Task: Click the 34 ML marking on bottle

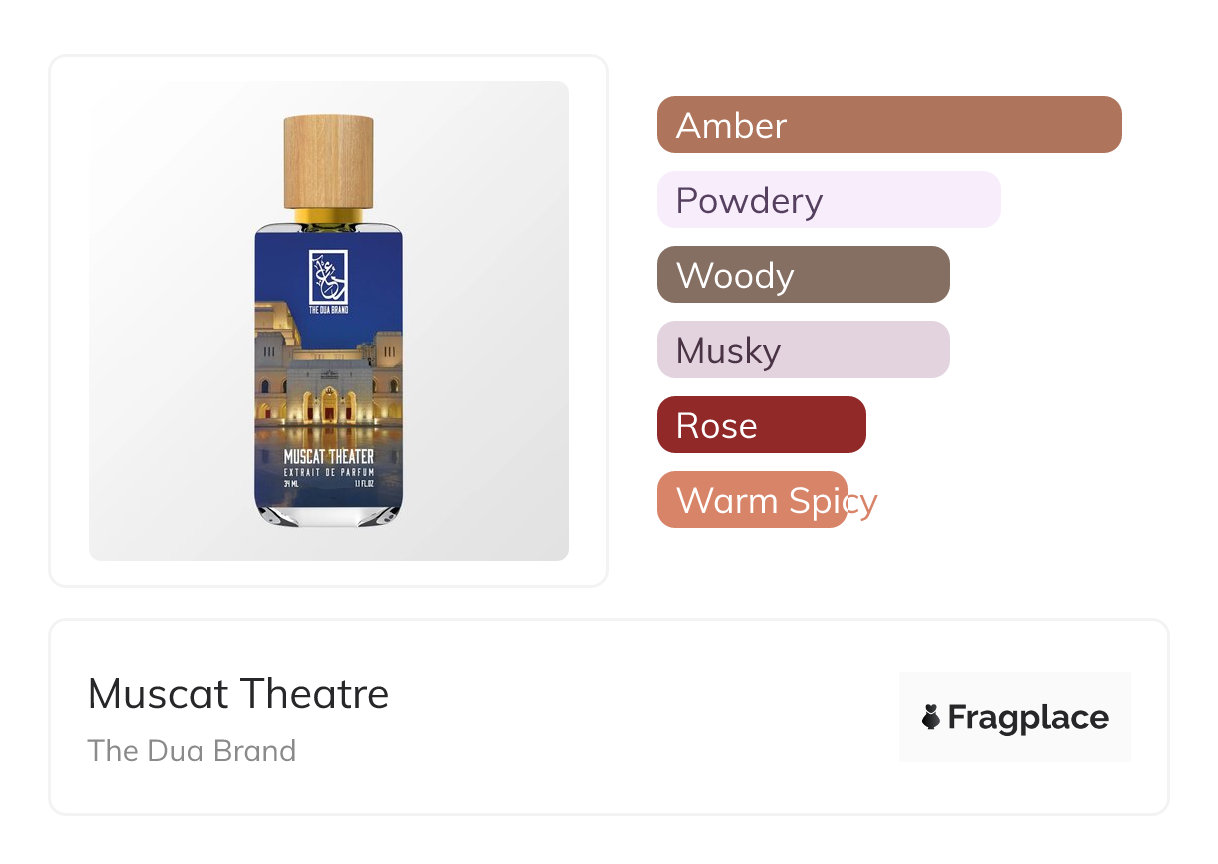Action: coord(291,483)
